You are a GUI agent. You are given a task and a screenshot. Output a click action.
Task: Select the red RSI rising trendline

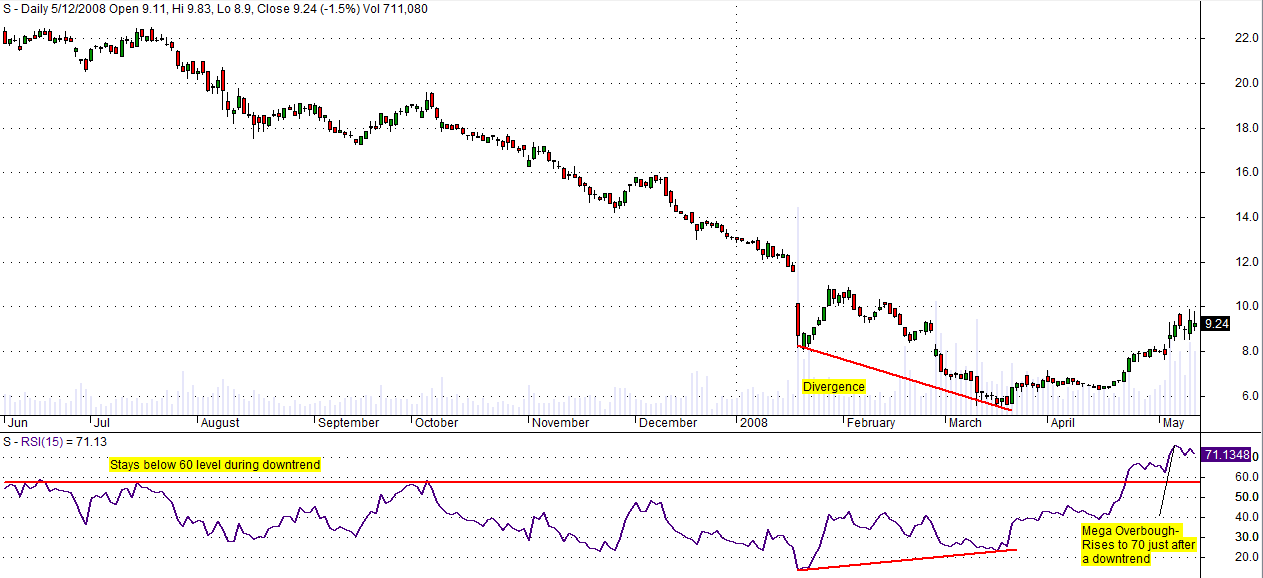[906, 560]
